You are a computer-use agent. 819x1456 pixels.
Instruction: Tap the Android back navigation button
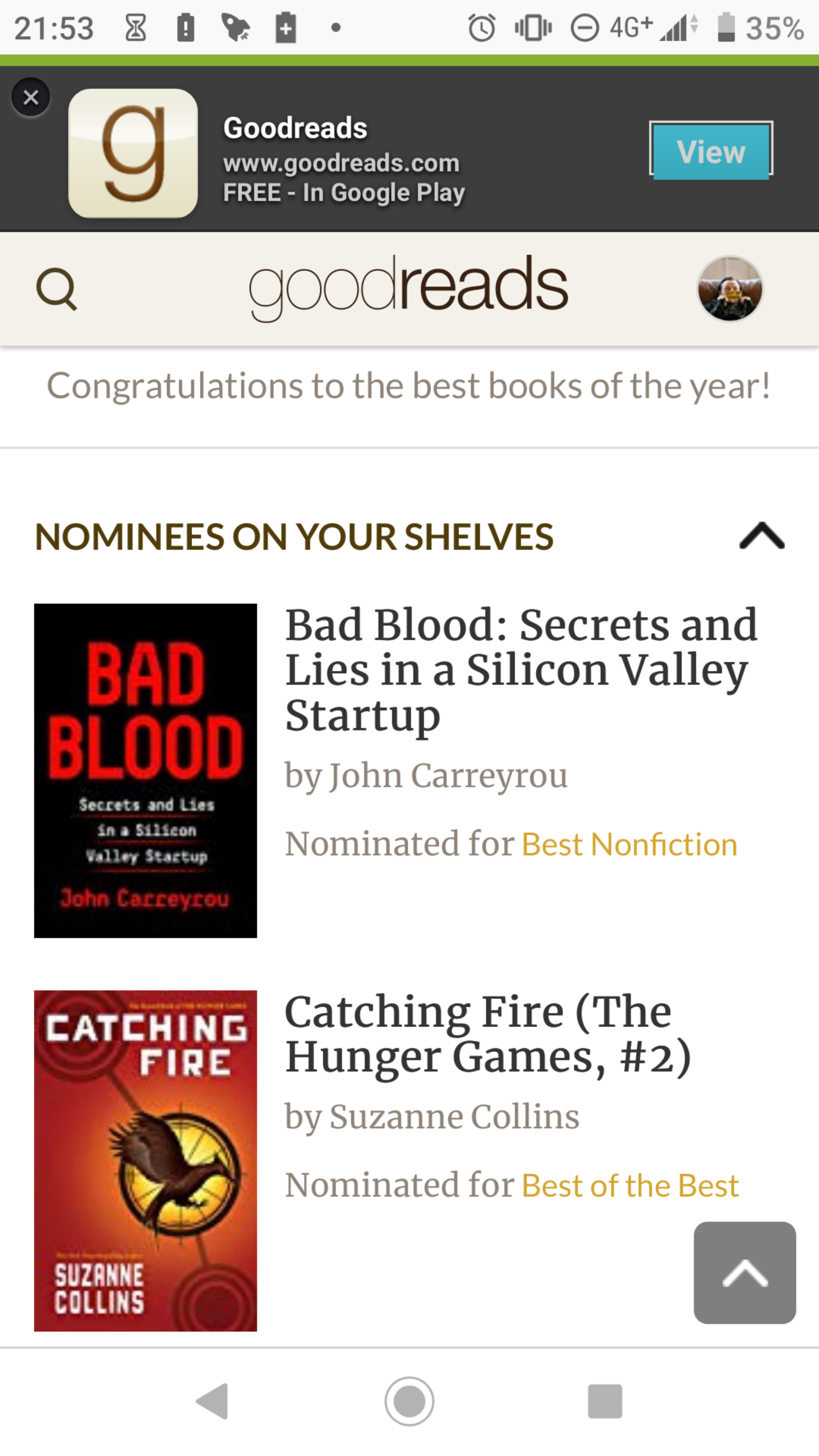212,1401
